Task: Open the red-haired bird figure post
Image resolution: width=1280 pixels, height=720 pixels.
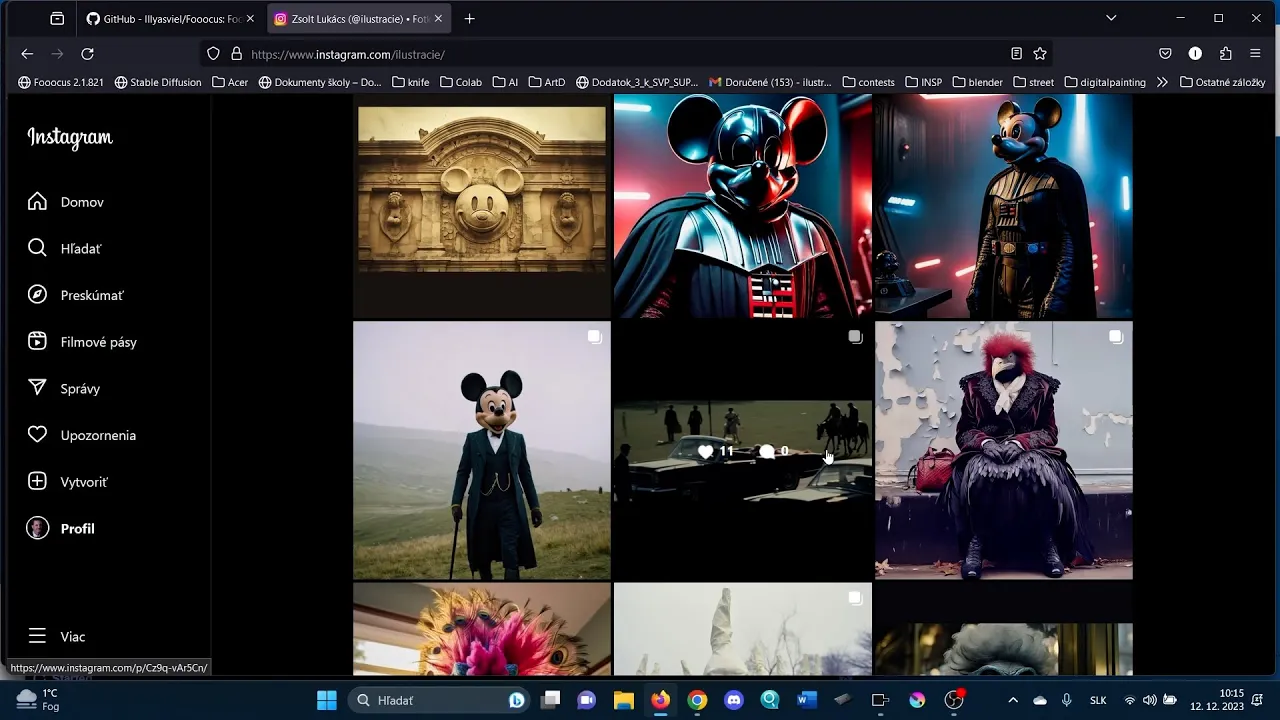Action: [x=1003, y=450]
